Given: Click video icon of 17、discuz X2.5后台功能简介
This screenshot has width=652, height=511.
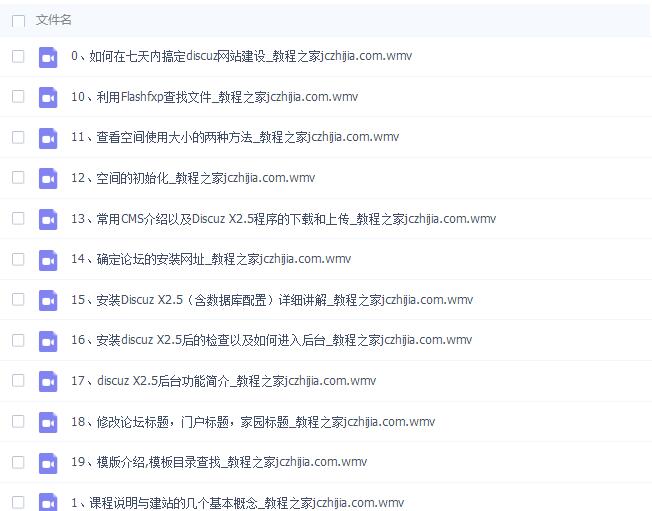Looking at the screenshot, I should (48, 381).
